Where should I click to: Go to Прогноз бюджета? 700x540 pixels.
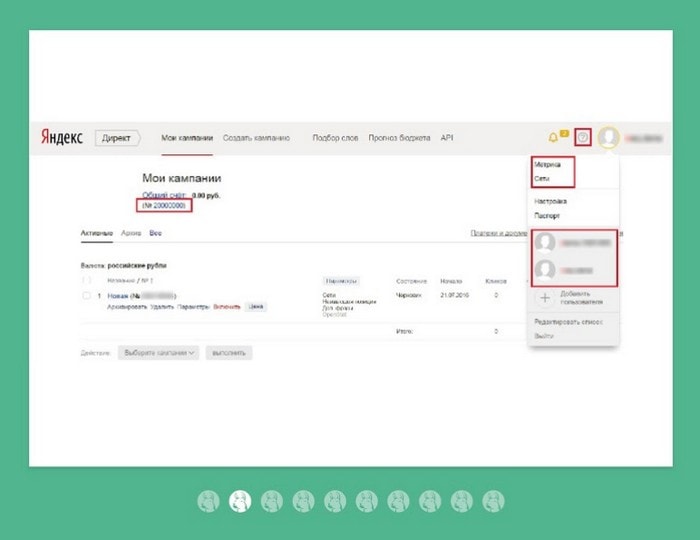coord(399,138)
